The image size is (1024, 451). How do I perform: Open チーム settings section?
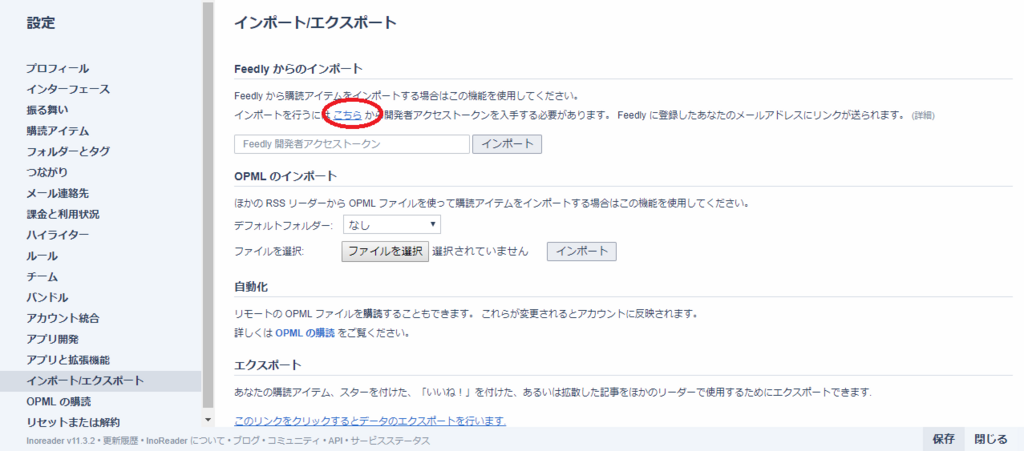(x=42, y=277)
